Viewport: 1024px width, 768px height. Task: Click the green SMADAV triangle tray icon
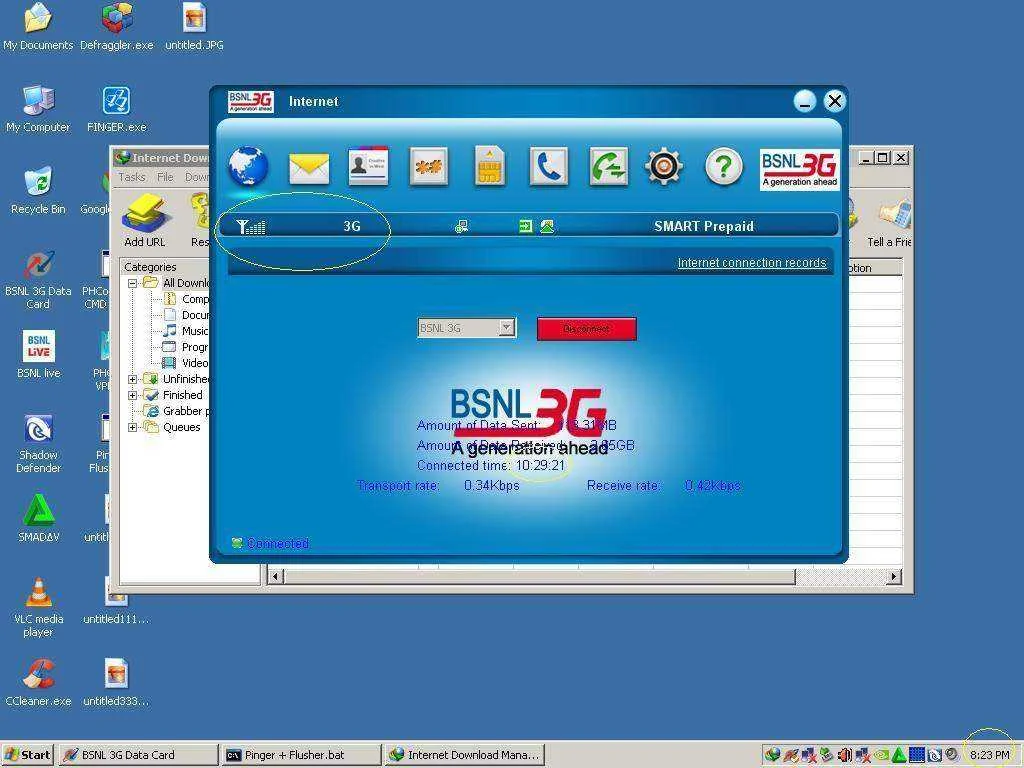click(899, 755)
